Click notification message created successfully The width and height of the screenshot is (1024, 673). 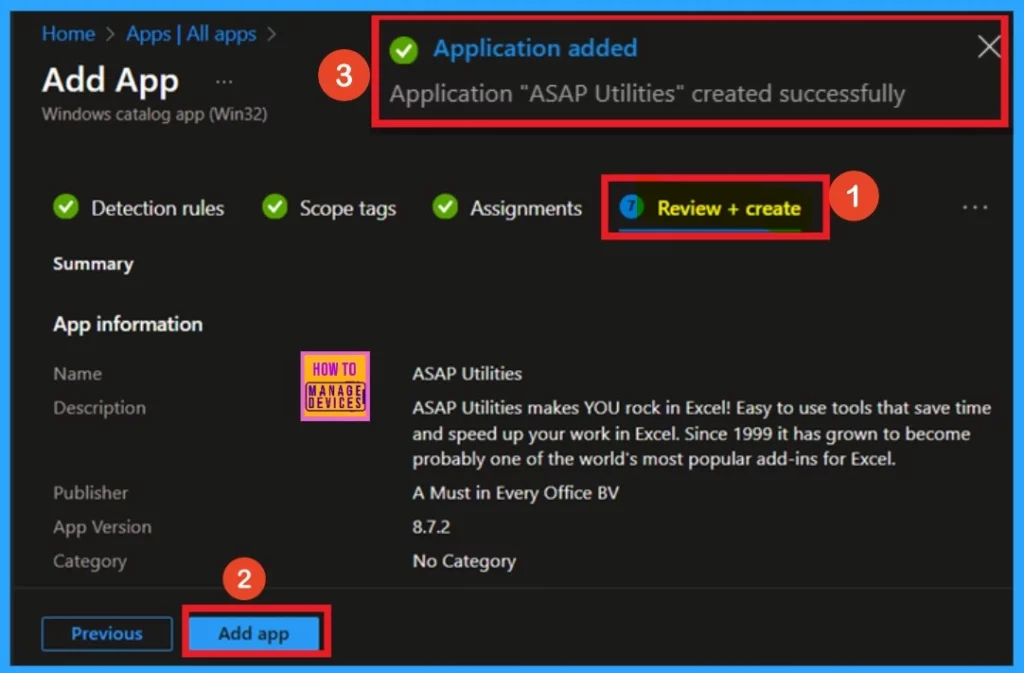(647, 94)
